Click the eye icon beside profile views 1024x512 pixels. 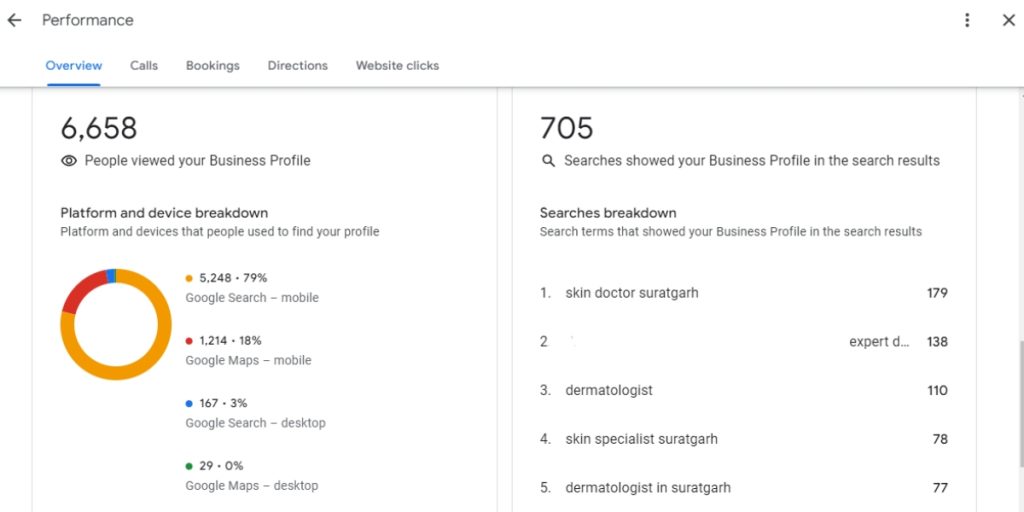[69, 160]
